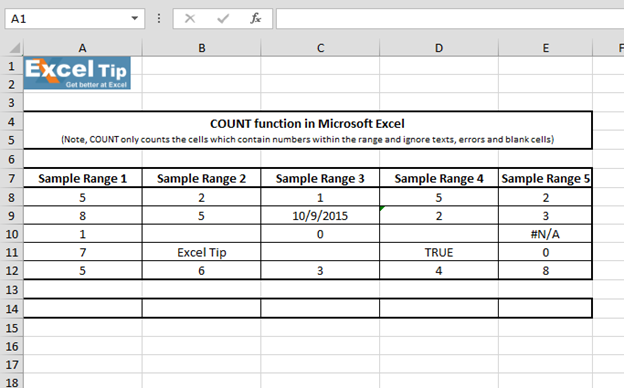Screen dimensions: 624x388
Task: Click the Sample Range 1 header cell
Action: pos(82,178)
